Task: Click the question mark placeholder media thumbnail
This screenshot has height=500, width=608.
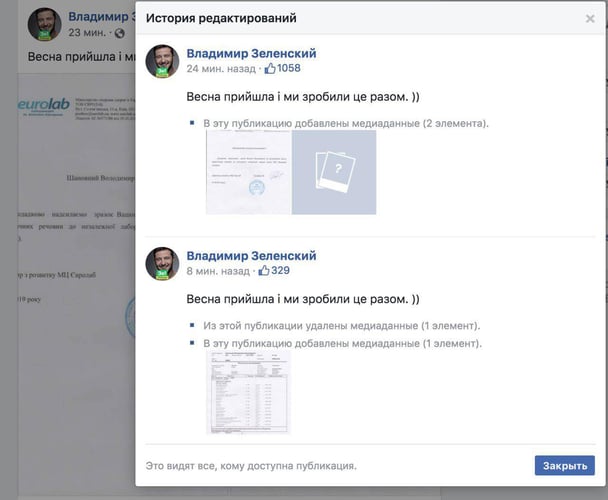Action: [x=334, y=172]
